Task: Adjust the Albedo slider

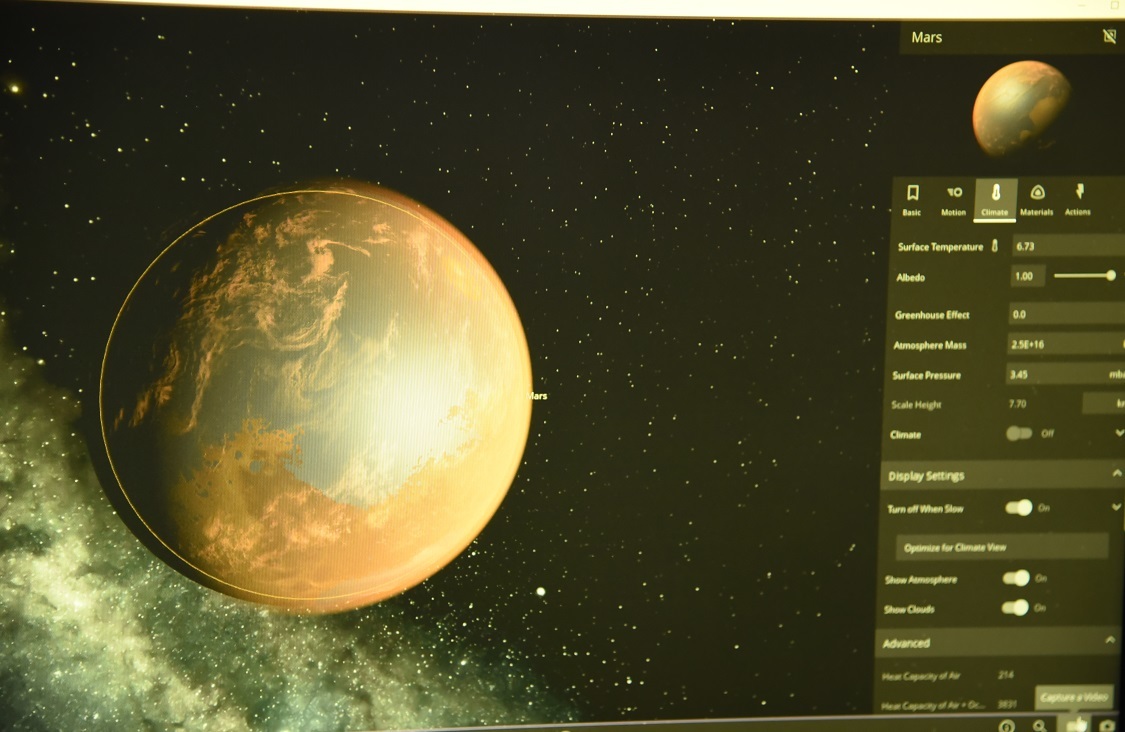Action: tap(1085, 276)
